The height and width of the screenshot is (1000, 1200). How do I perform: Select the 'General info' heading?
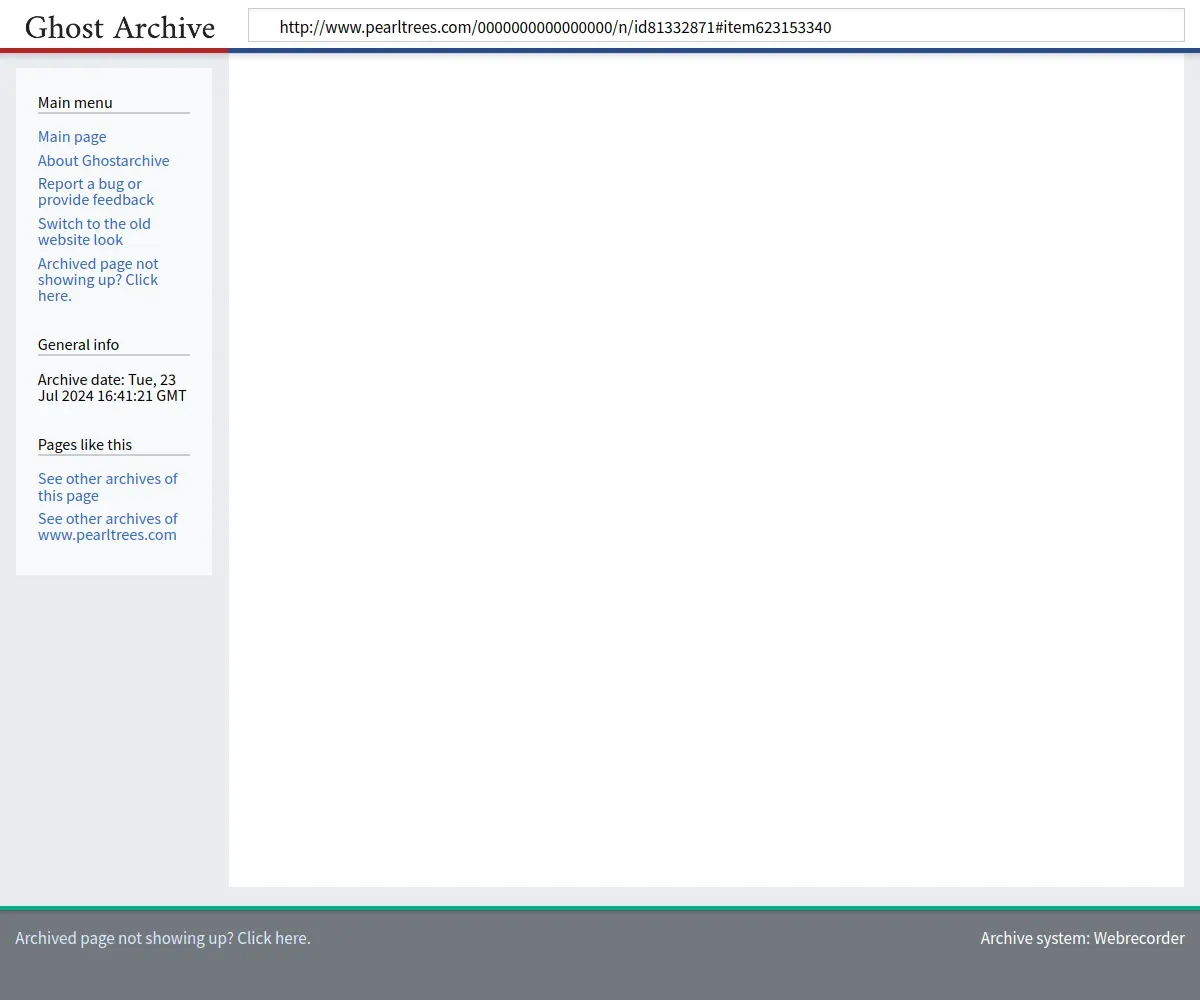point(78,345)
